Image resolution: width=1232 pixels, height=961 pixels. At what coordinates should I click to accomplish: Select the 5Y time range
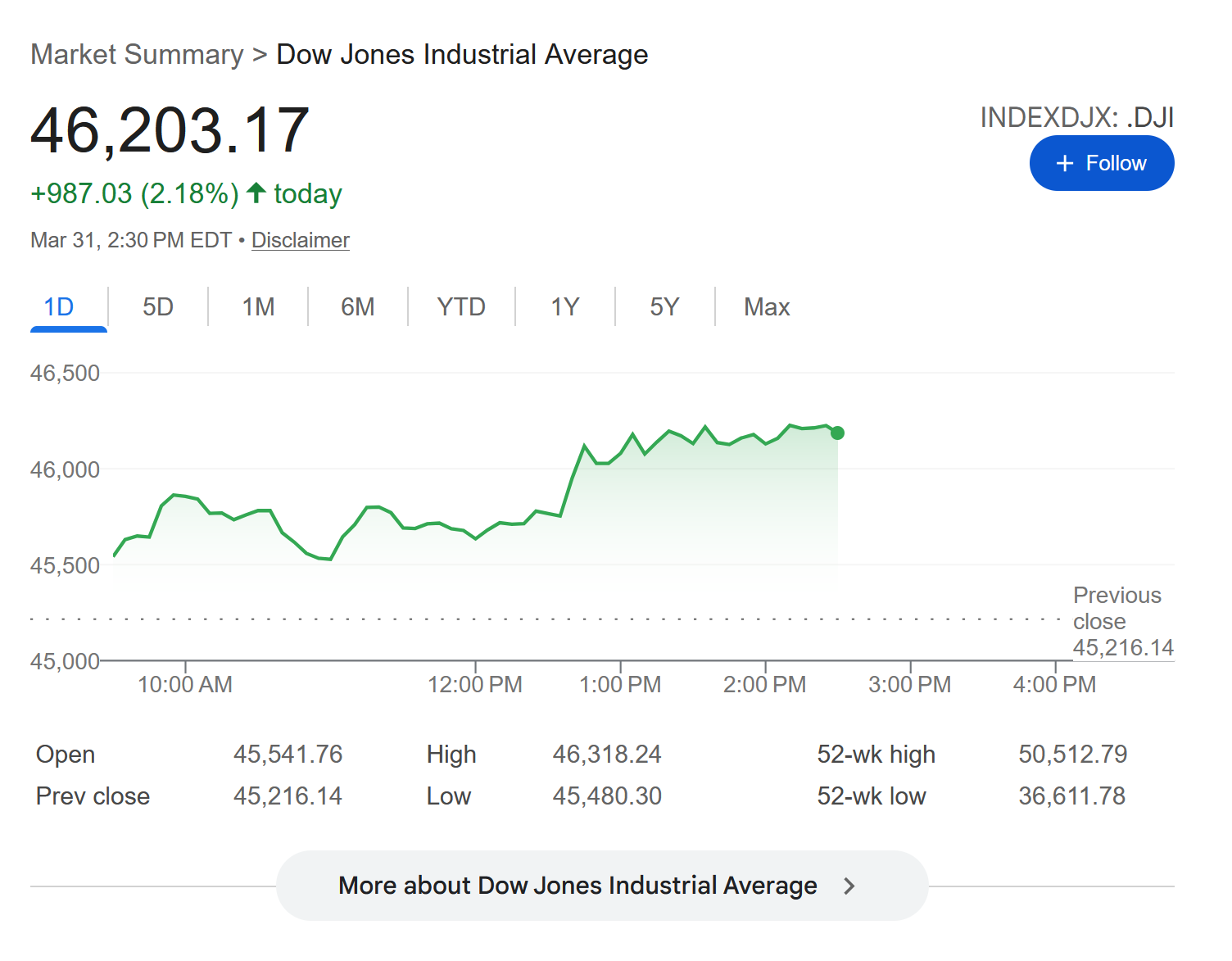pos(664,307)
